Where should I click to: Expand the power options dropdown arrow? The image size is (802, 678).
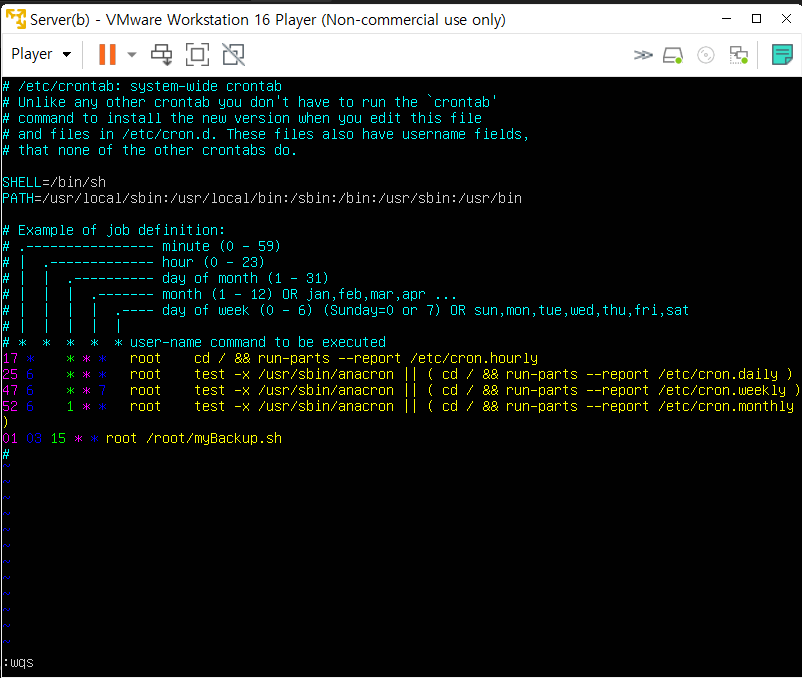[132, 55]
